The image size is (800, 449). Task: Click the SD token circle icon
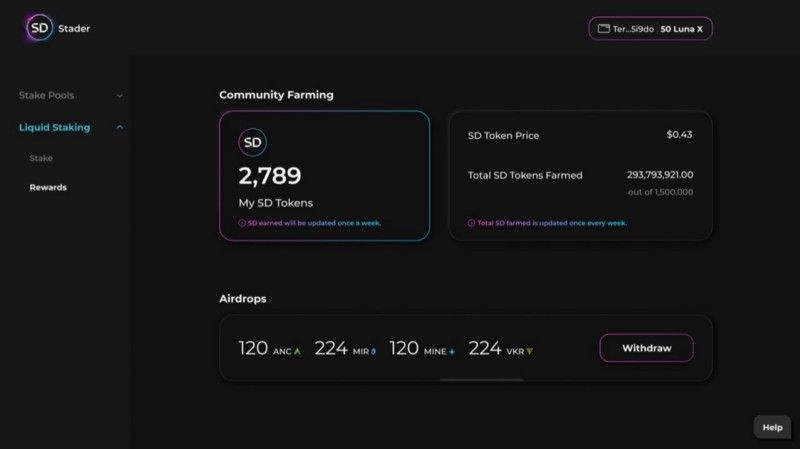pos(252,142)
